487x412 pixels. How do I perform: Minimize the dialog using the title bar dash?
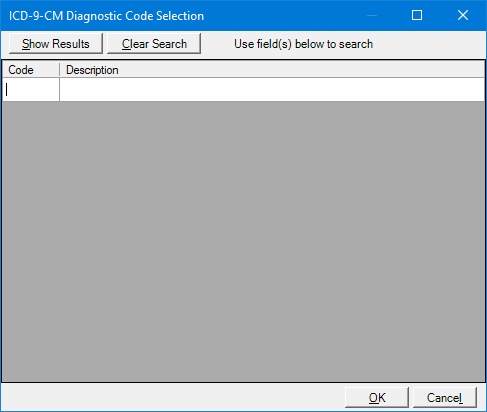(x=372, y=15)
